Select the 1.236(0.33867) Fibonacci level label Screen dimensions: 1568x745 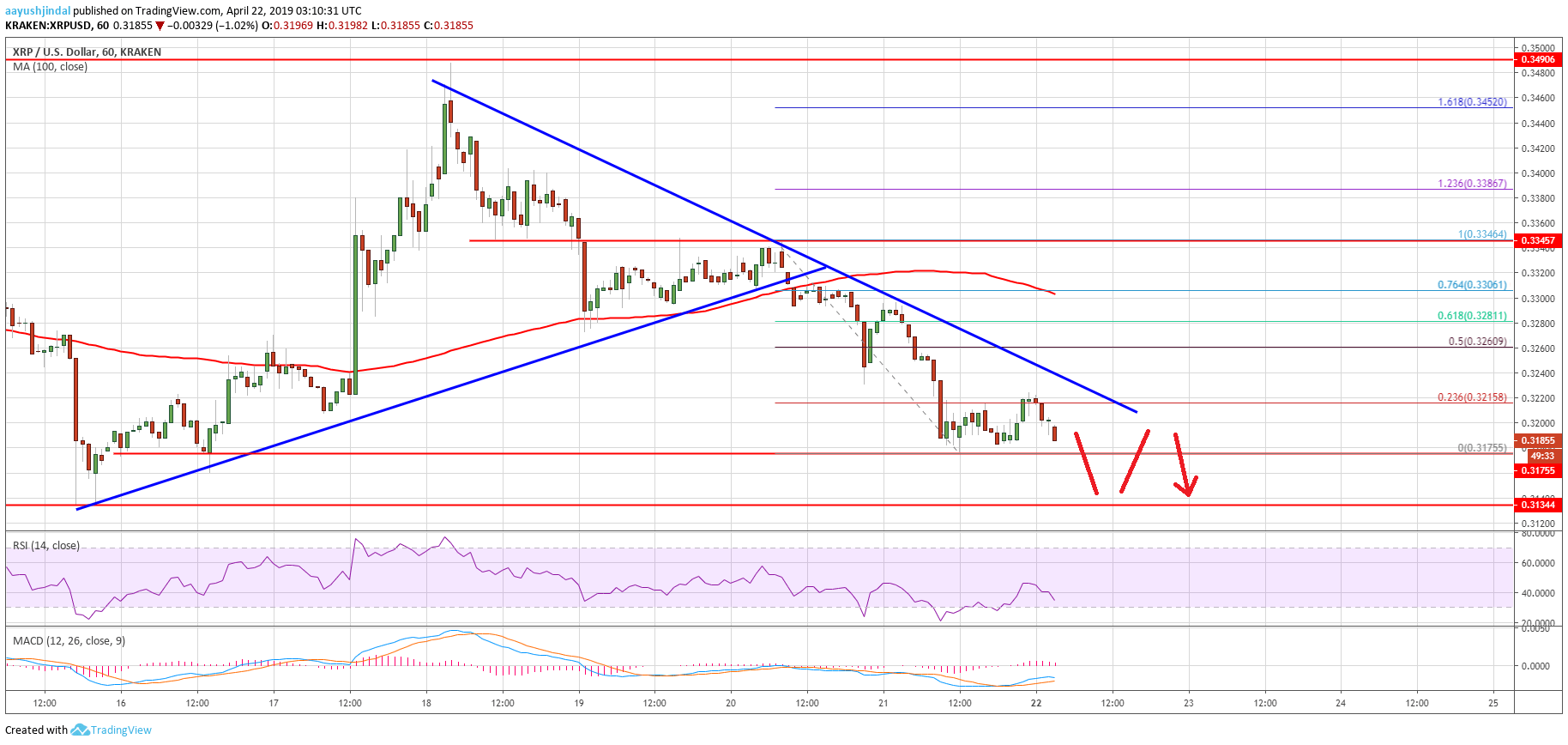point(1472,184)
